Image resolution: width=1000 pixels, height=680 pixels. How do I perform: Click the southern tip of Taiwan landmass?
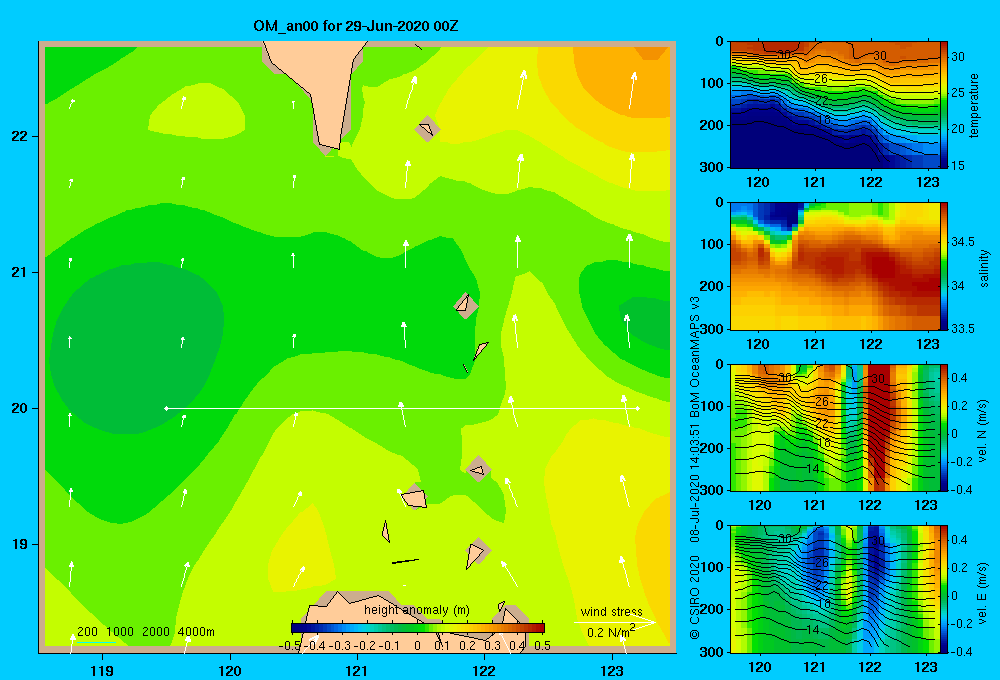click(x=330, y=147)
